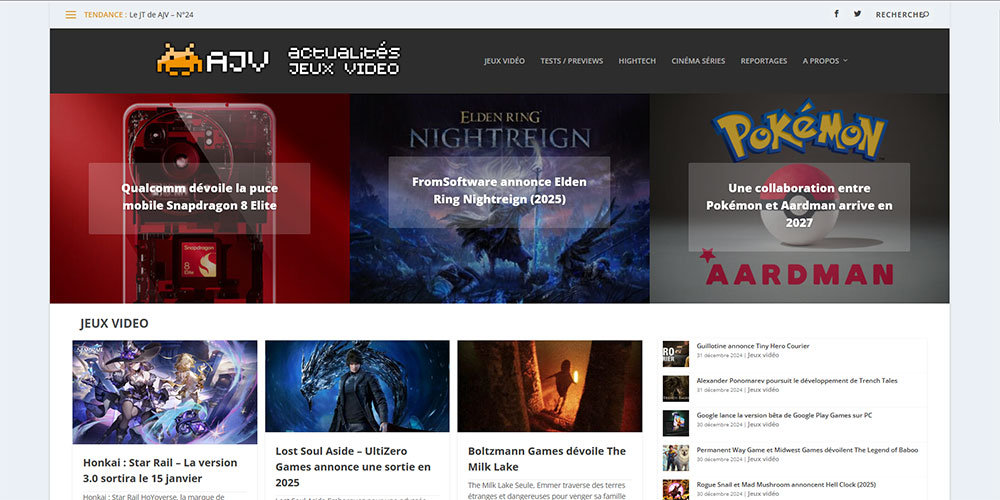This screenshot has width=1000, height=500.
Task: Click the RECHERCHE search field
Action: tap(899, 15)
